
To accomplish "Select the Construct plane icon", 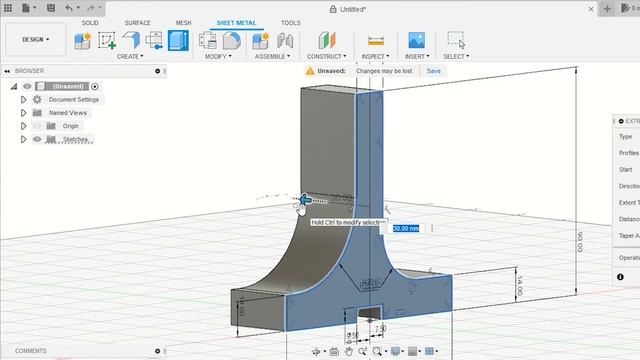I will (x=327, y=40).
